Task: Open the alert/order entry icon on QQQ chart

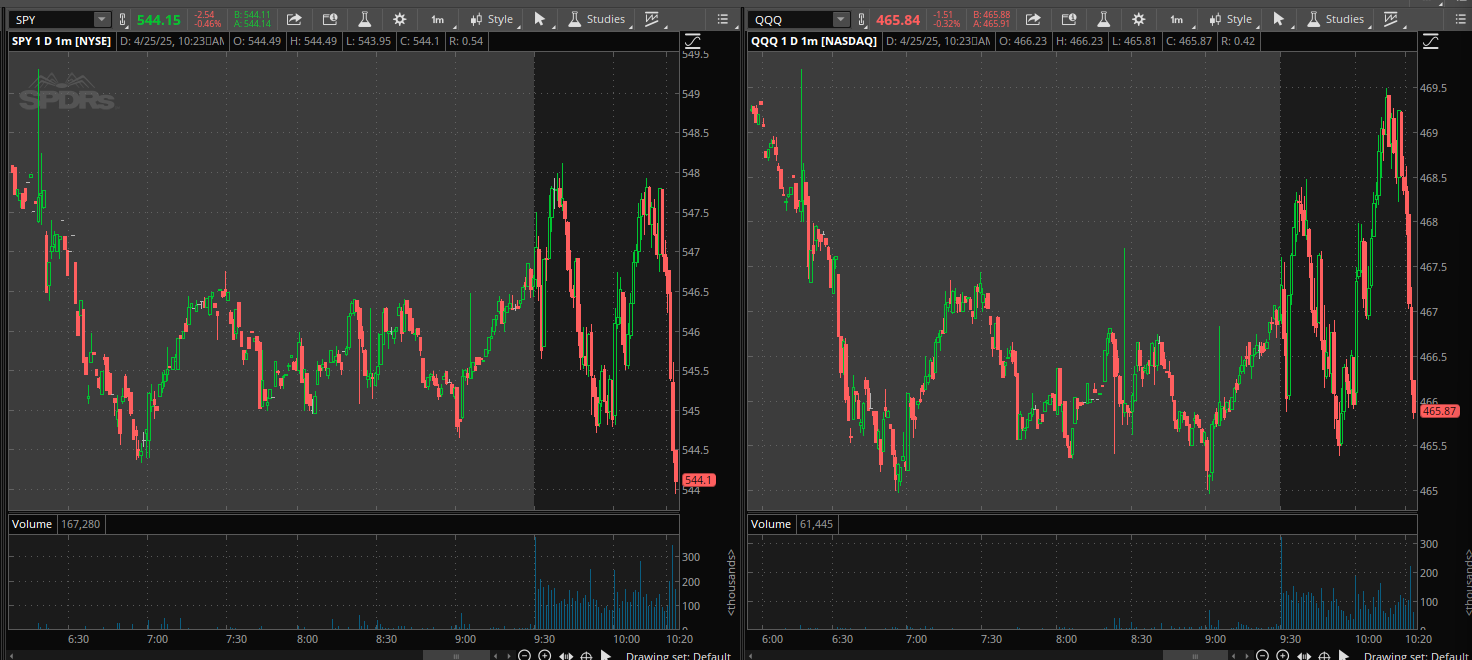Action: click(1069, 19)
